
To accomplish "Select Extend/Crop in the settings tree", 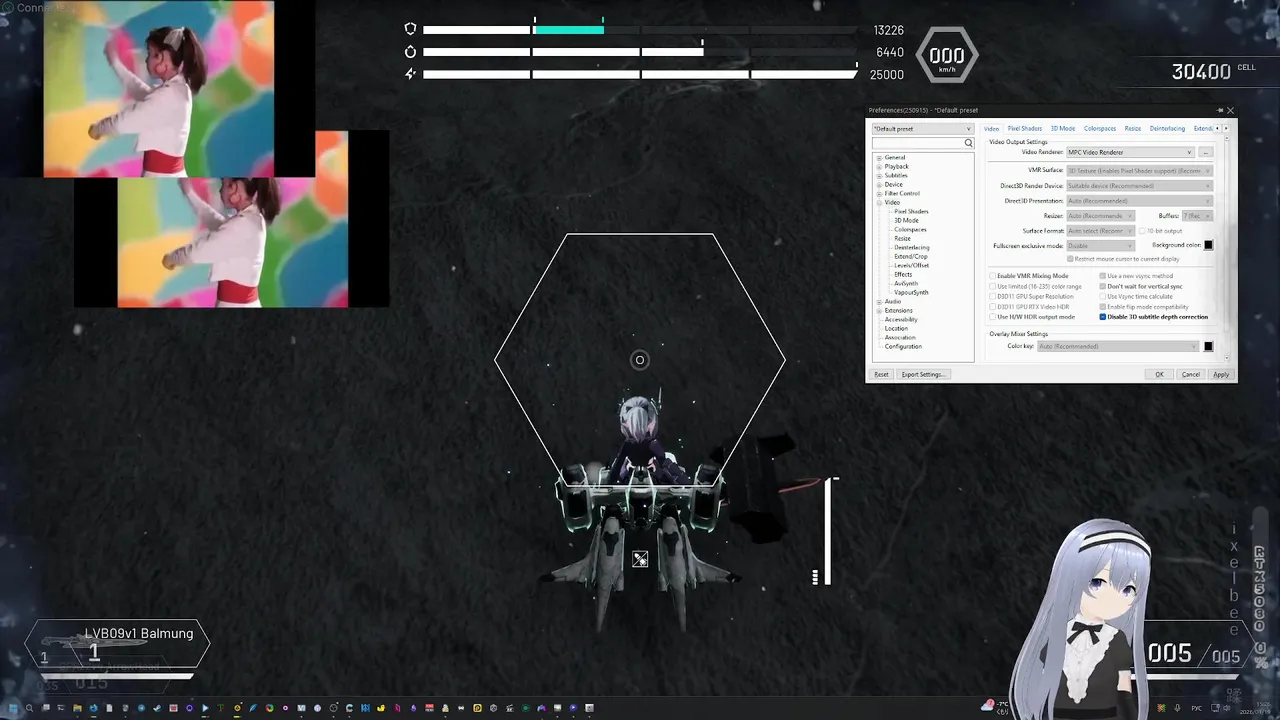I will [911, 256].
